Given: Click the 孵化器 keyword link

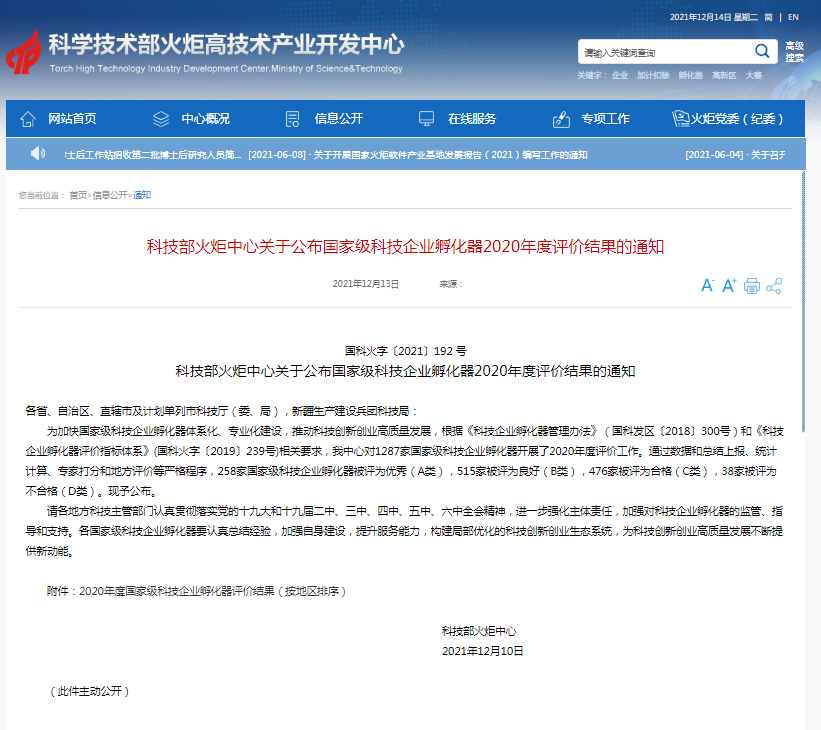Looking at the screenshot, I should 690,75.
